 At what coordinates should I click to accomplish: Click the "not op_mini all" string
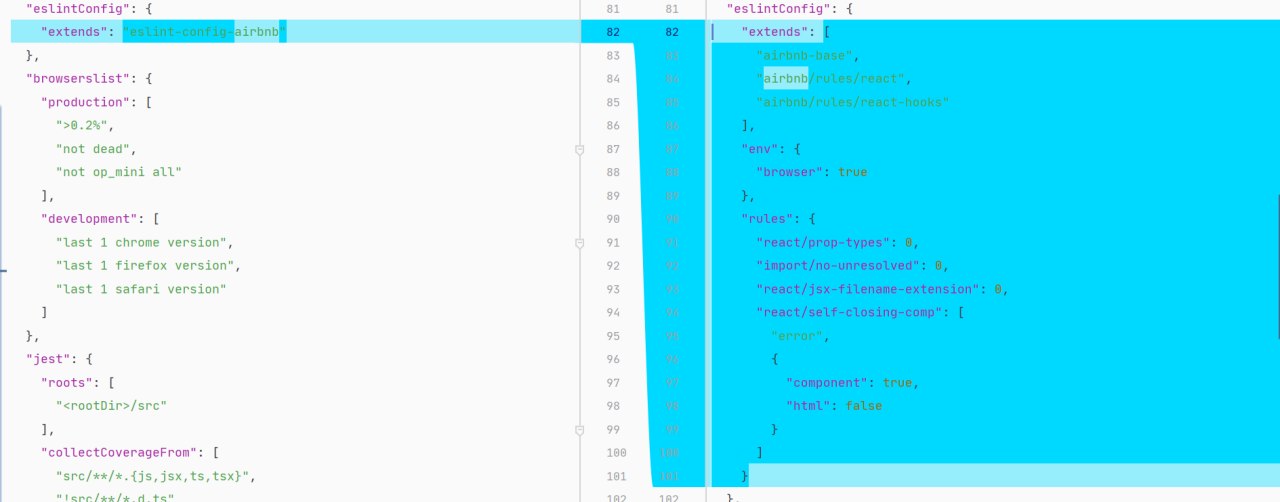(x=119, y=172)
